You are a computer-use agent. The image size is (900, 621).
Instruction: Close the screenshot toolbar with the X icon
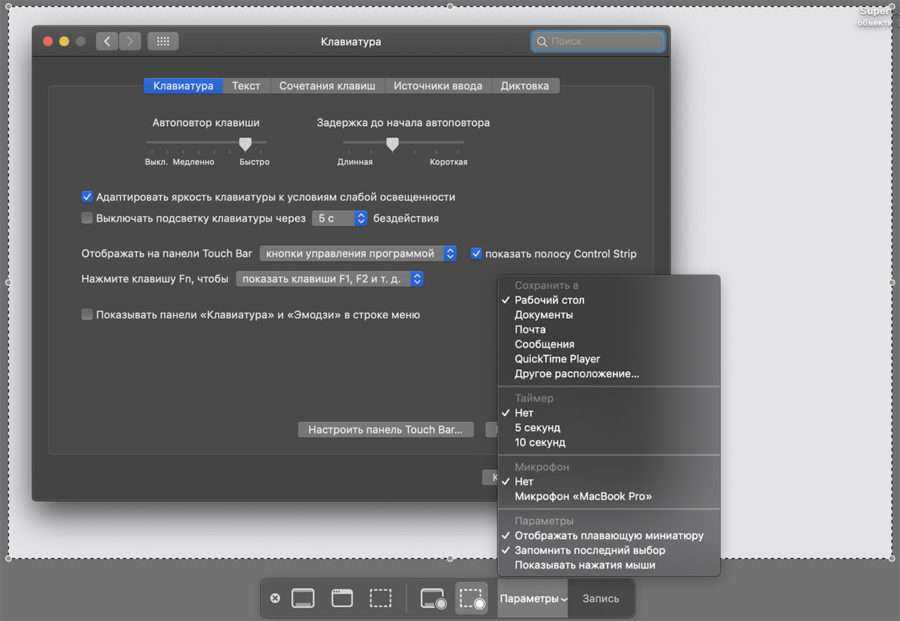coord(275,598)
